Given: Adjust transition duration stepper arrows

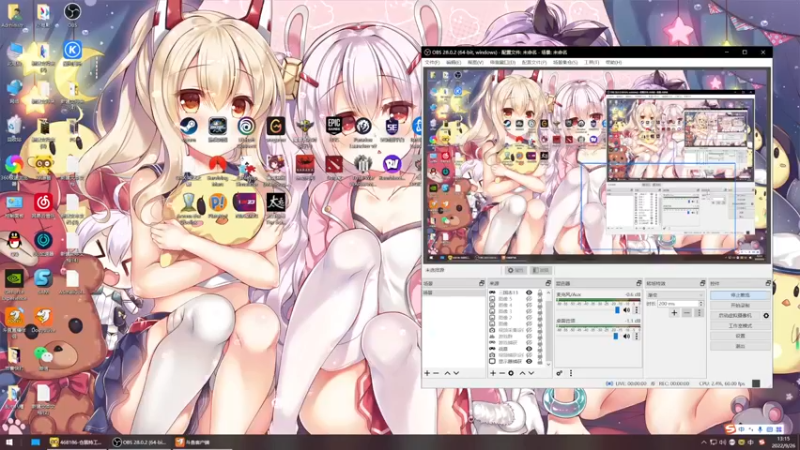Looking at the screenshot, I should point(701,304).
